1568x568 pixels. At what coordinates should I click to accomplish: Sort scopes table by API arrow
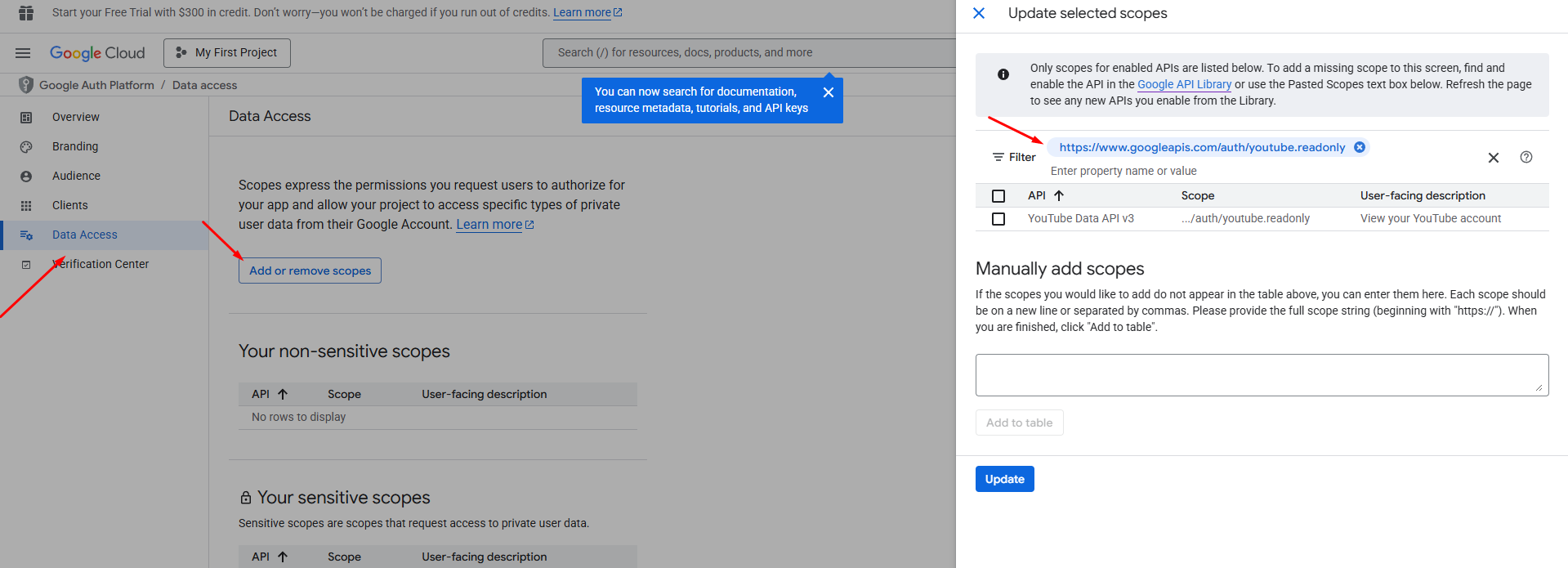tap(1059, 195)
